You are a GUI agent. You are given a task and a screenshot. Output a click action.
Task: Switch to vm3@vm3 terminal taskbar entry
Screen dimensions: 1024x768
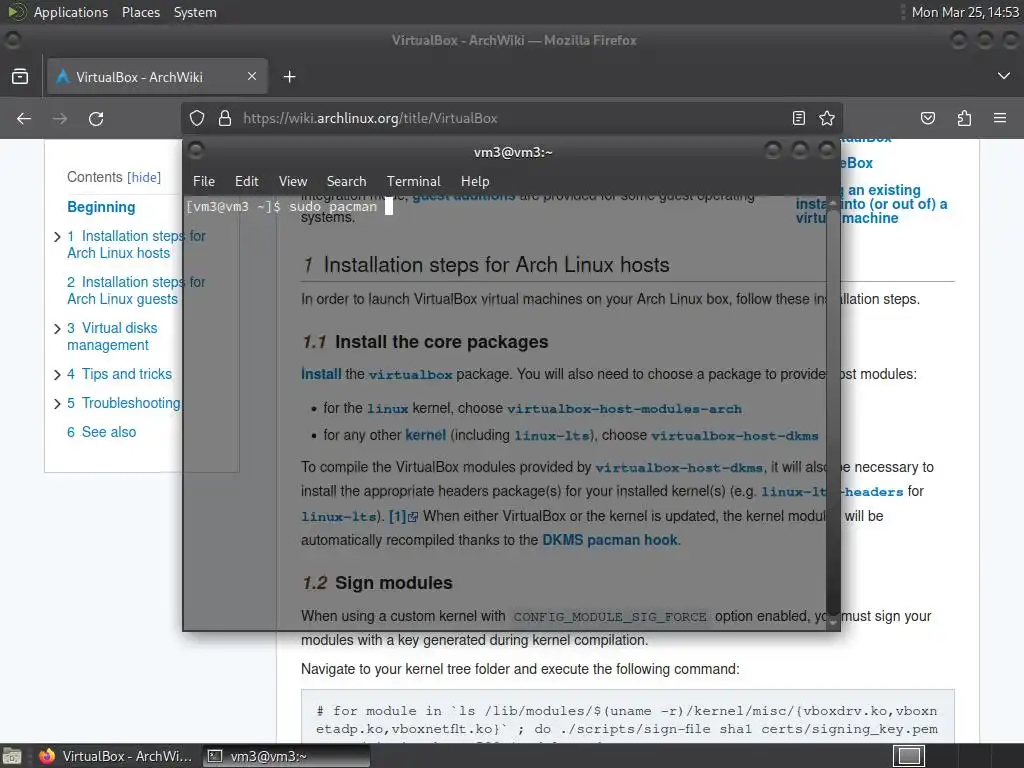tap(285, 756)
